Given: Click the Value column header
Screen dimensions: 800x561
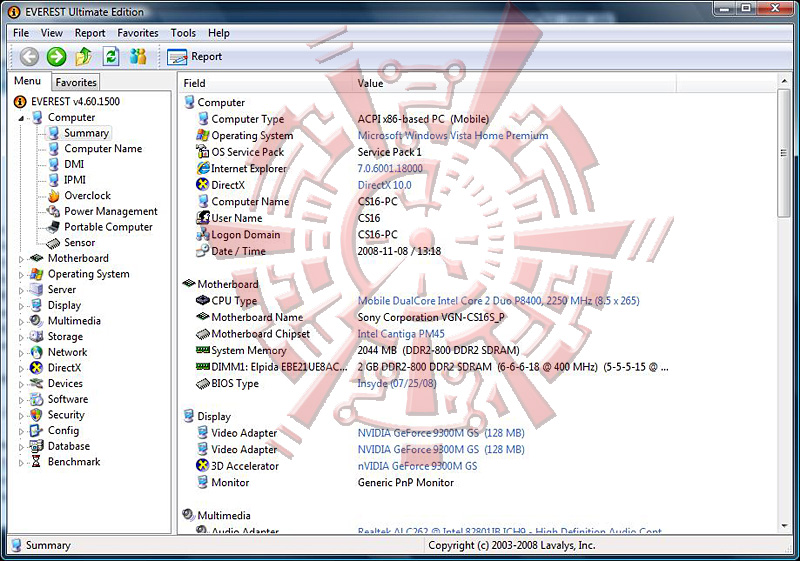Looking at the screenshot, I should point(514,83).
